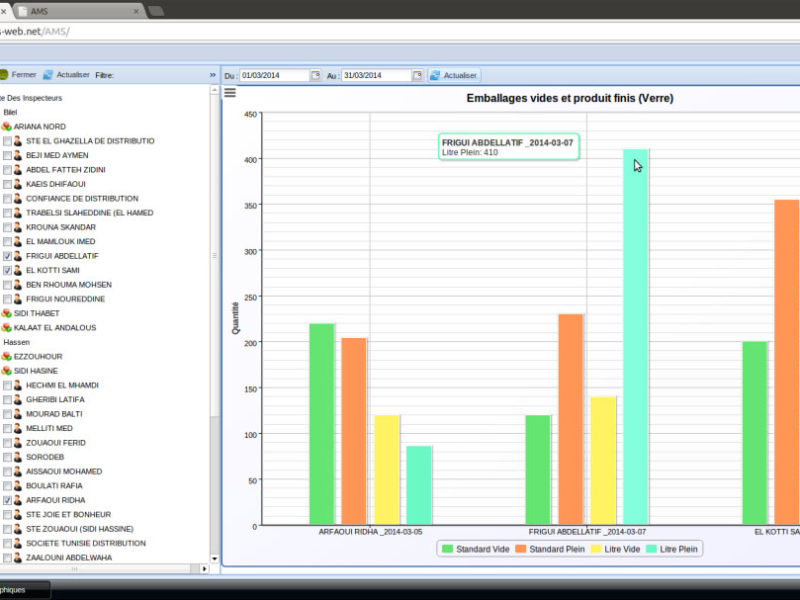Click the ARIANA NORD zone icon
This screenshot has width=800, height=600.
point(6,127)
